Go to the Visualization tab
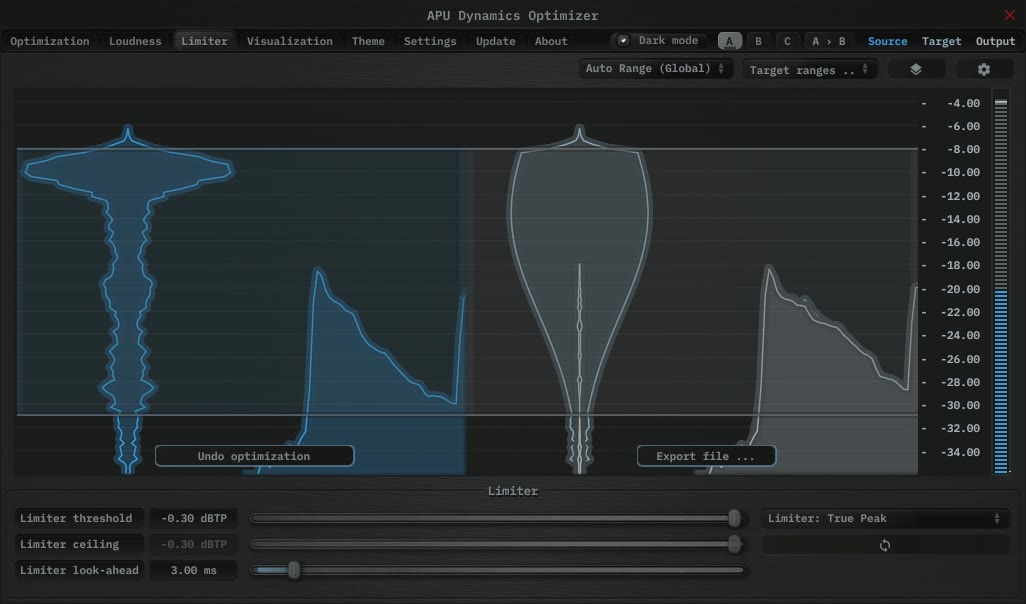Image resolution: width=1026 pixels, height=604 pixels. (x=289, y=41)
